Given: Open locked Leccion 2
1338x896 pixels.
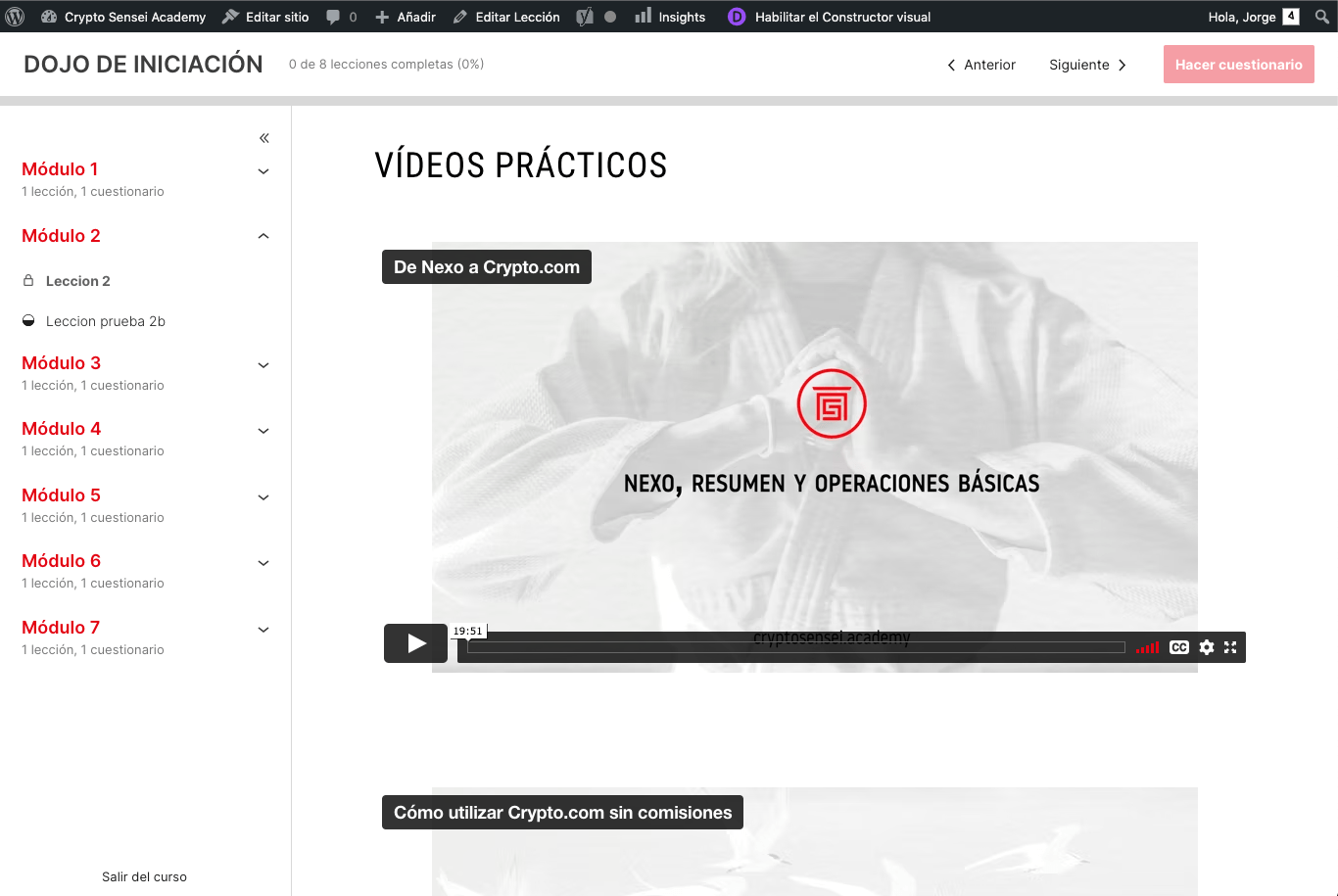Looking at the screenshot, I should pyautogui.click(x=78, y=281).
